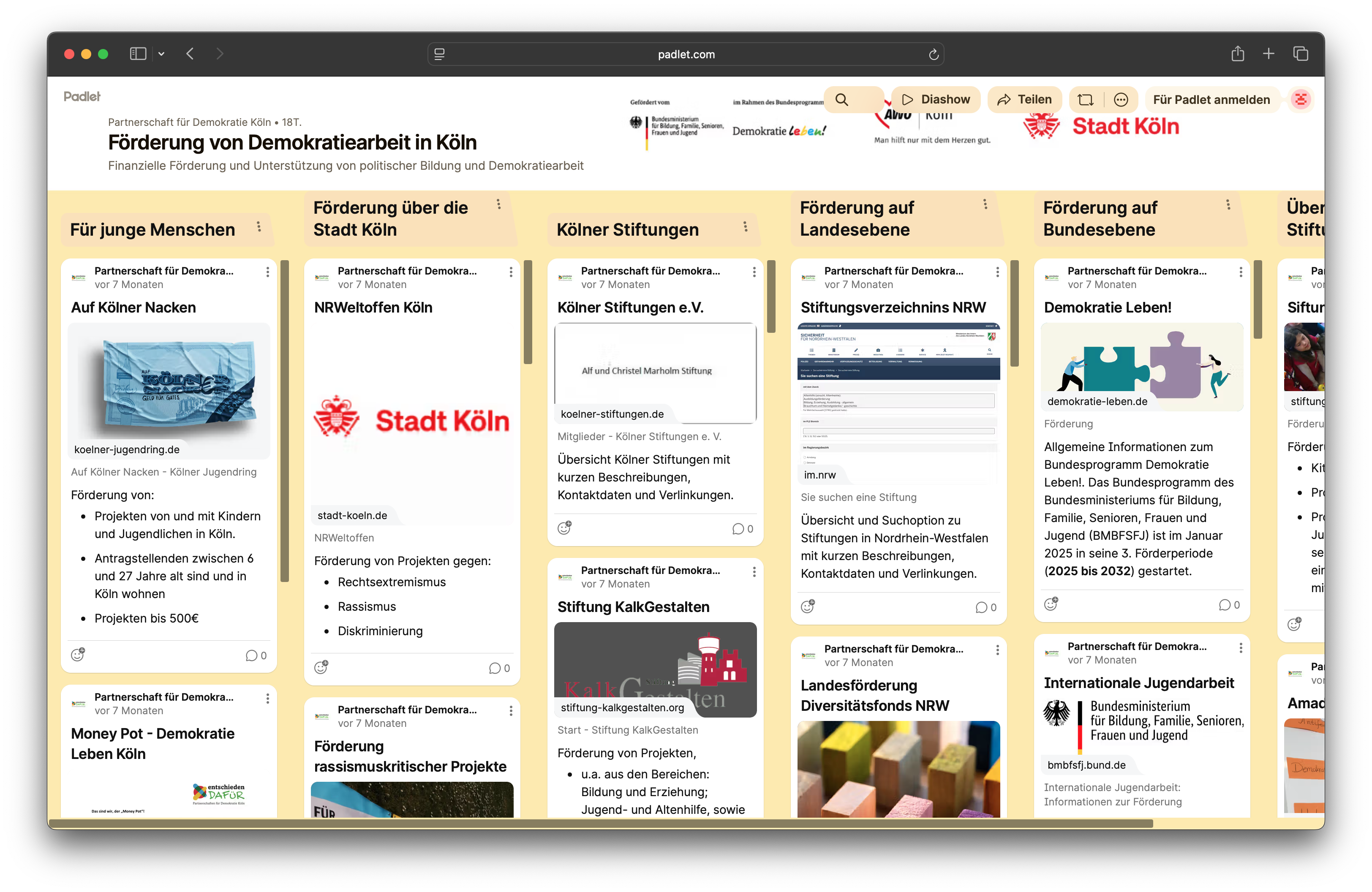
Task: Open the Für junge Menschen column menu
Action: tap(259, 226)
